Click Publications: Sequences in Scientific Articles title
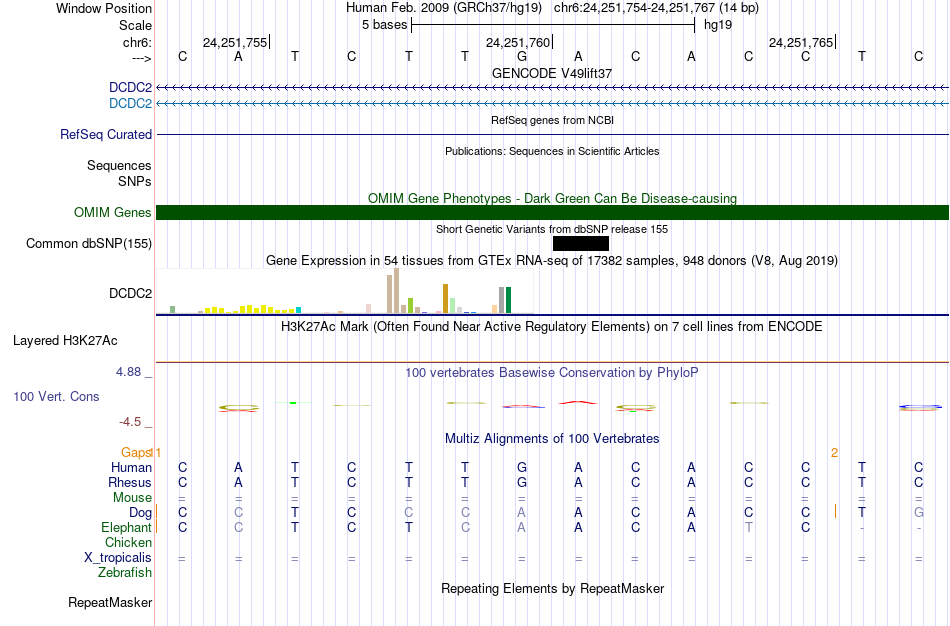This screenshot has width=950, height=626. tap(552, 151)
